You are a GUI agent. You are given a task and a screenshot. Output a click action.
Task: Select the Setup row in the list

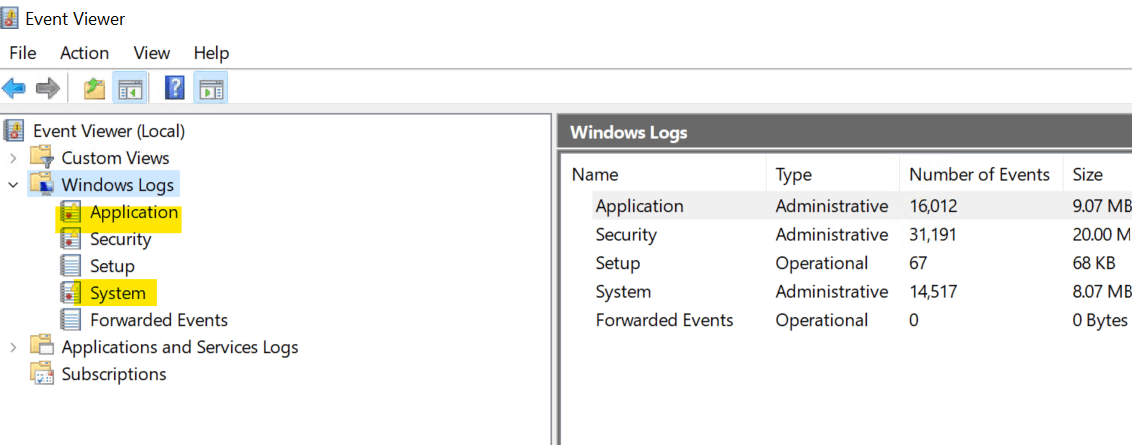pyautogui.click(x=845, y=263)
